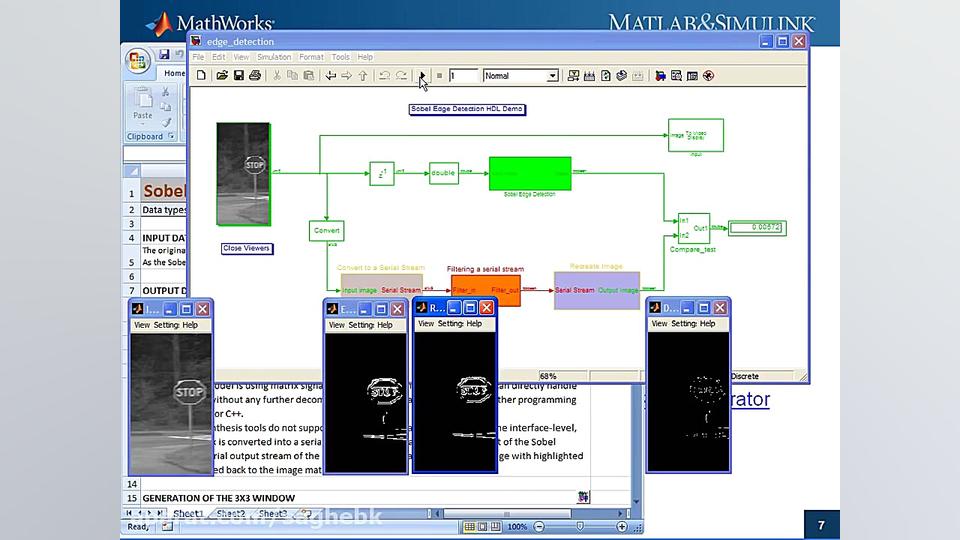Start simulation with the play button
This screenshot has width=960, height=540.
[x=422, y=75]
